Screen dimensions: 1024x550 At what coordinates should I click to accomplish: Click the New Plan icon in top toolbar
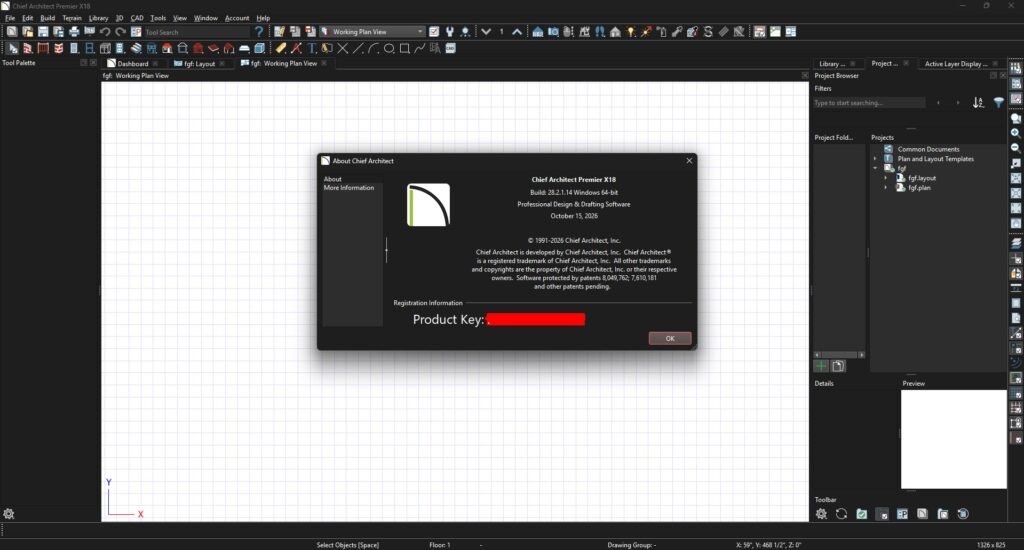12,31
